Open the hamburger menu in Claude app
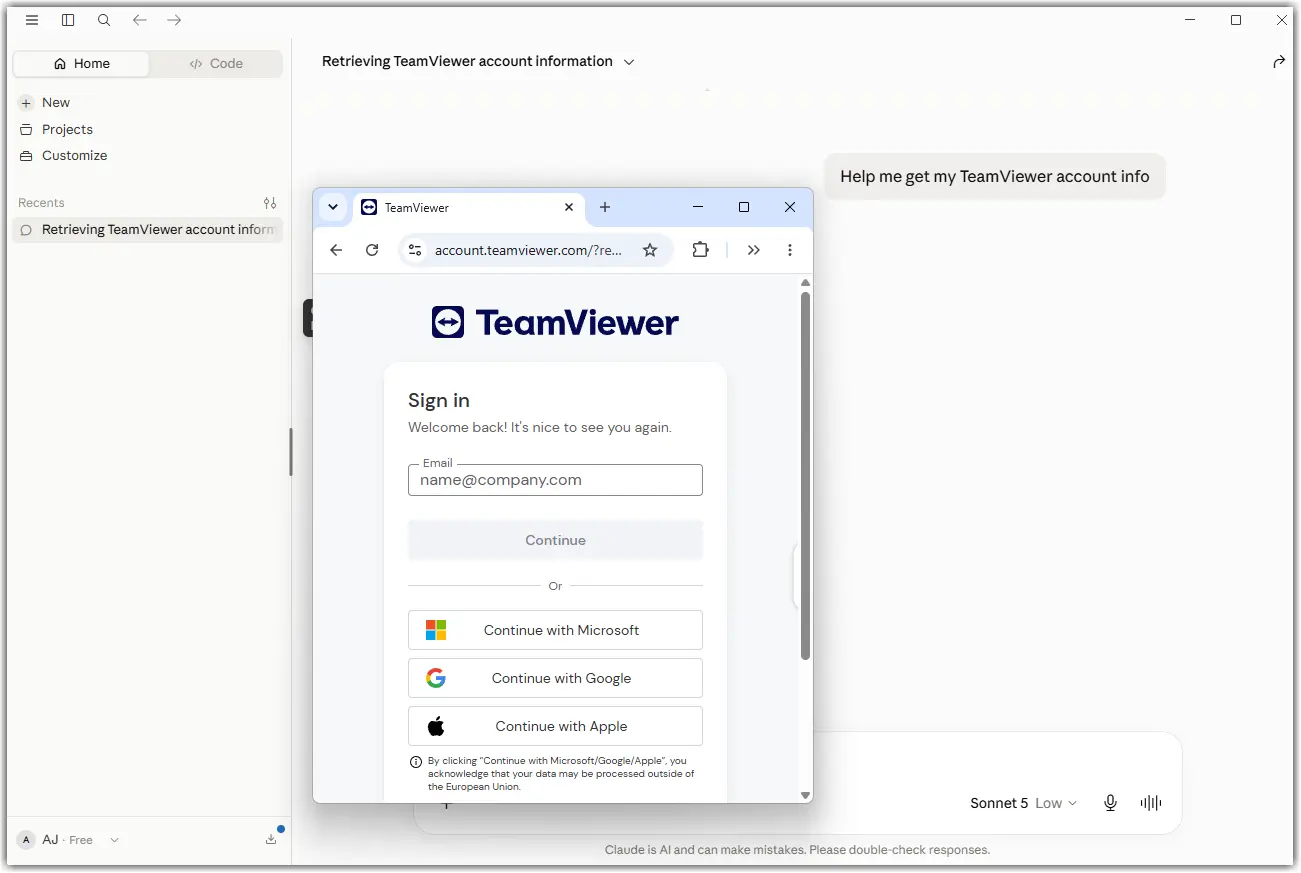 pyautogui.click(x=32, y=20)
